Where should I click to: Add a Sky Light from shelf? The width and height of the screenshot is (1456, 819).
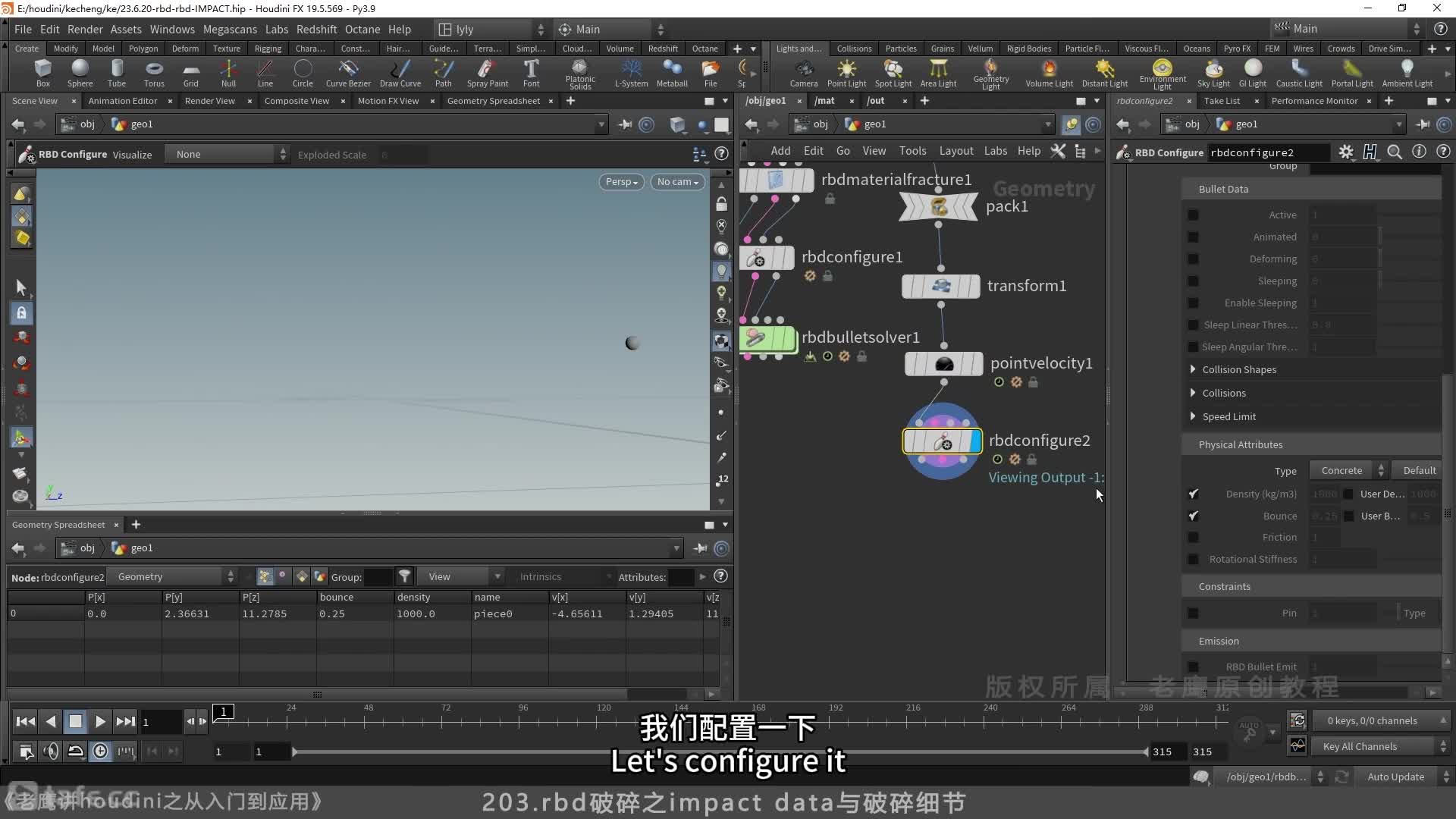[x=1213, y=73]
